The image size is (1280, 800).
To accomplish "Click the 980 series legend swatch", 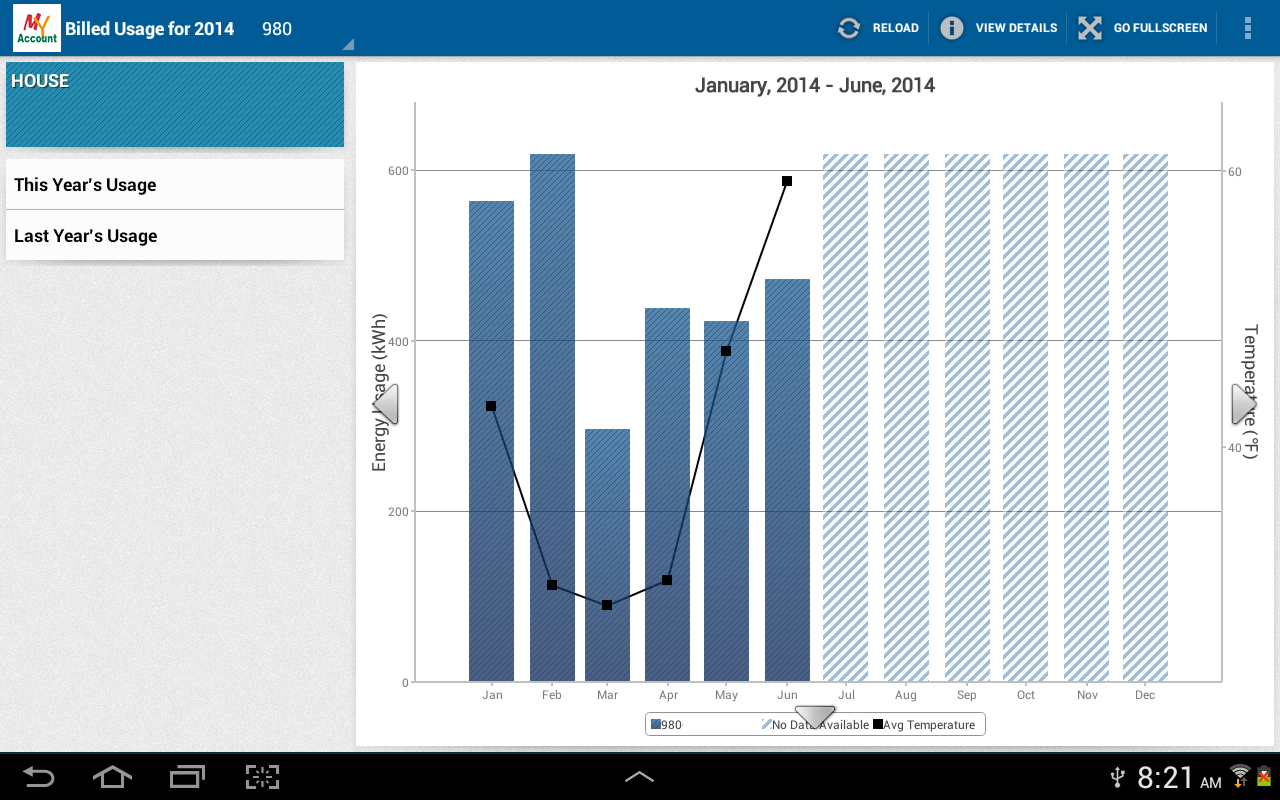I will pos(656,725).
